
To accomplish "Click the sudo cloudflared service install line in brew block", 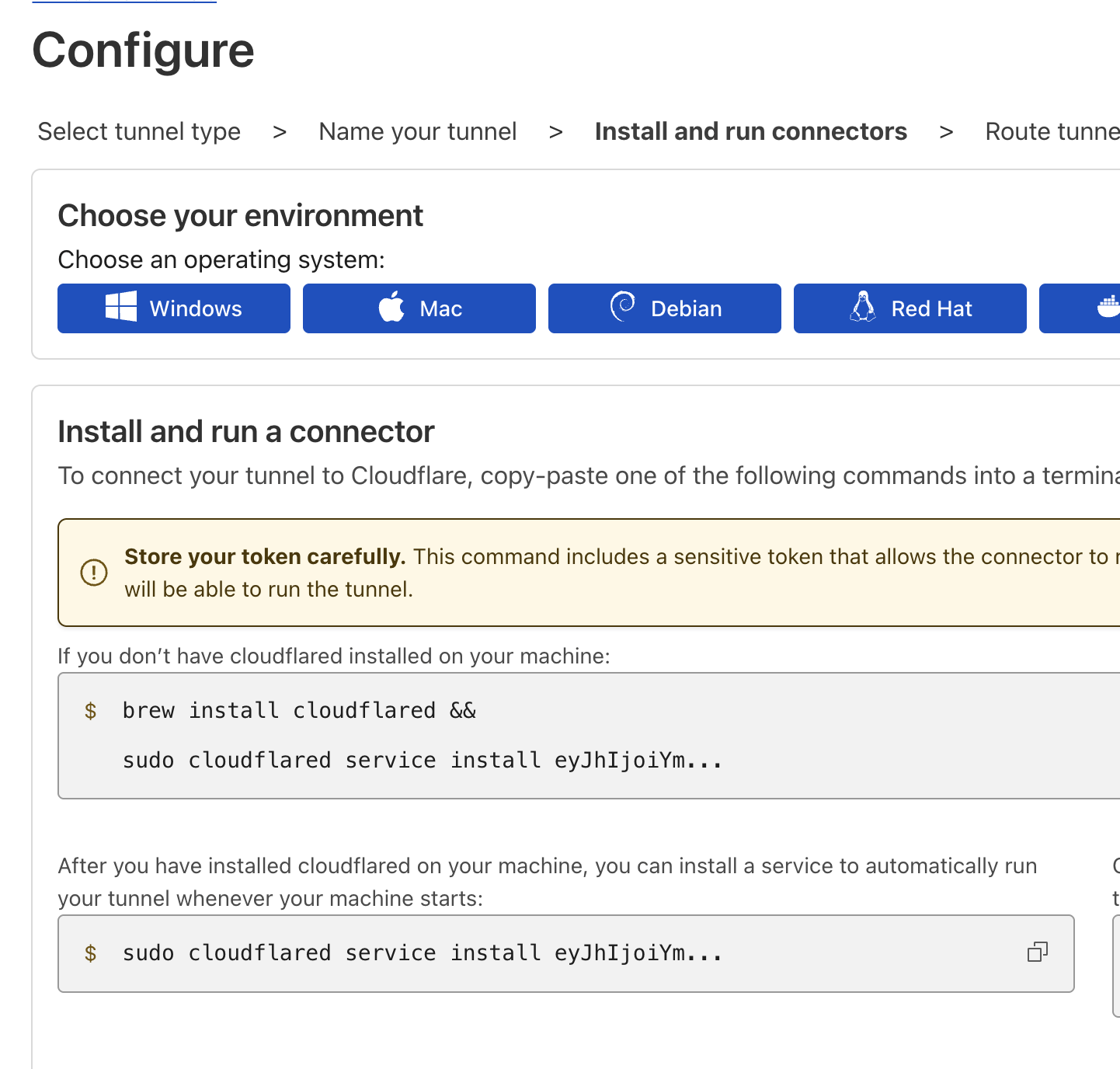I will click(423, 760).
